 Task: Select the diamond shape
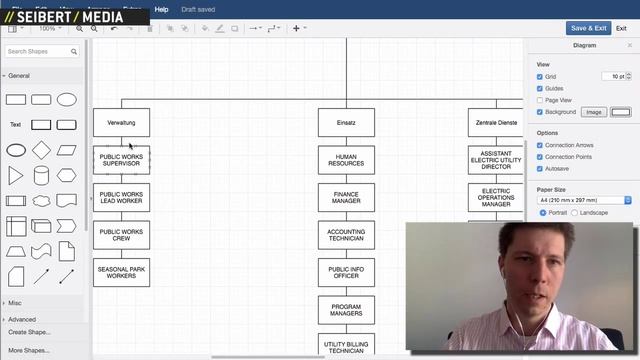[x=41, y=150]
